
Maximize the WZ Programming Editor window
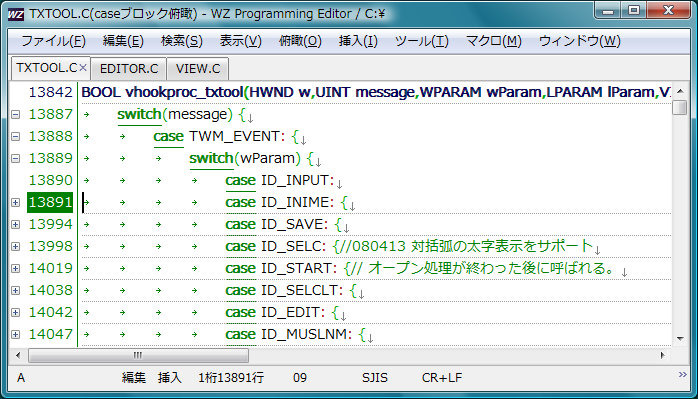pos(634,11)
